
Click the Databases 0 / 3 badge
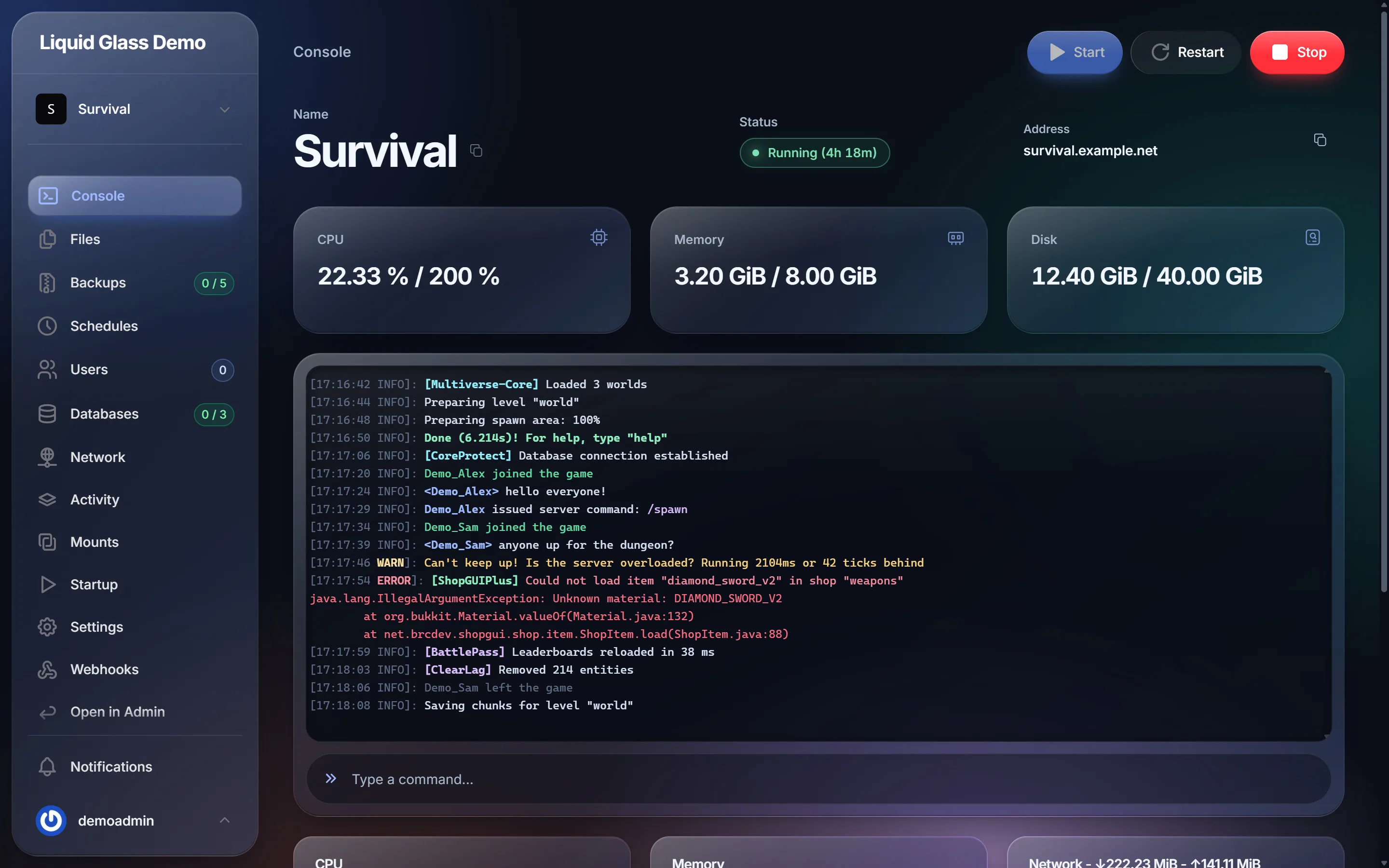tap(214, 415)
